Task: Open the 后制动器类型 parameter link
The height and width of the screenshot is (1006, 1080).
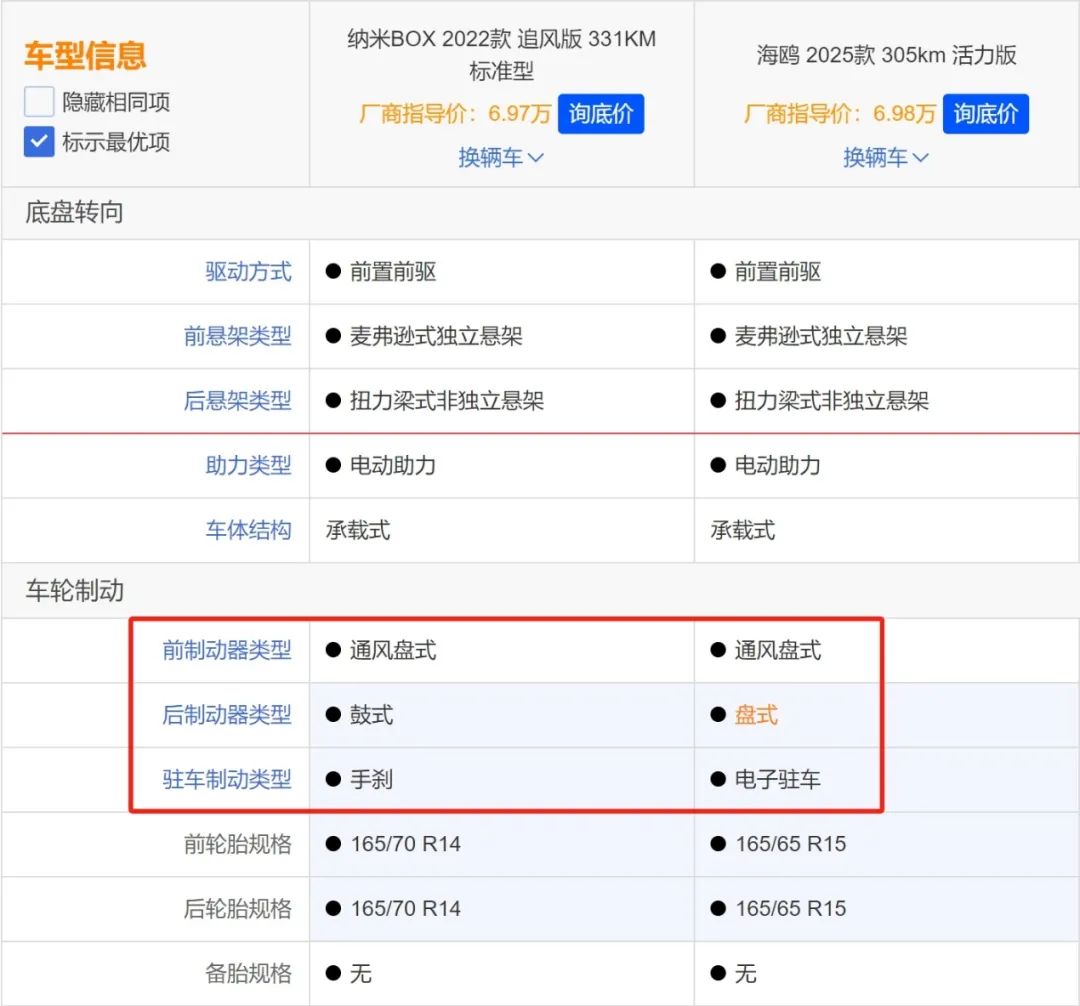Action: pos(227,715)
